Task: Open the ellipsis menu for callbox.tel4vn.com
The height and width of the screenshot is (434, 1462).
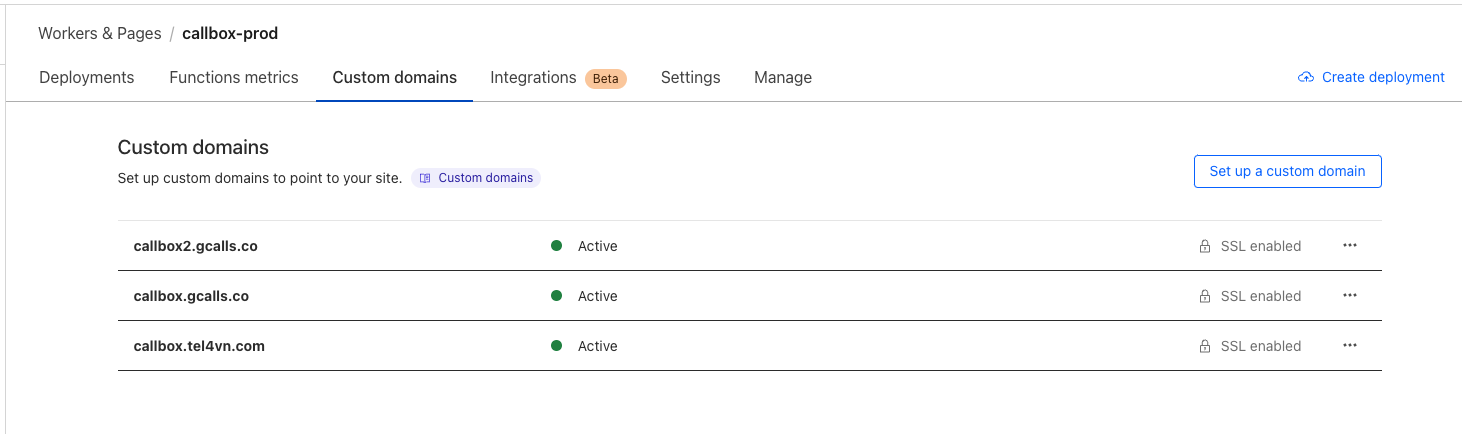Action: coord(1350,346)
